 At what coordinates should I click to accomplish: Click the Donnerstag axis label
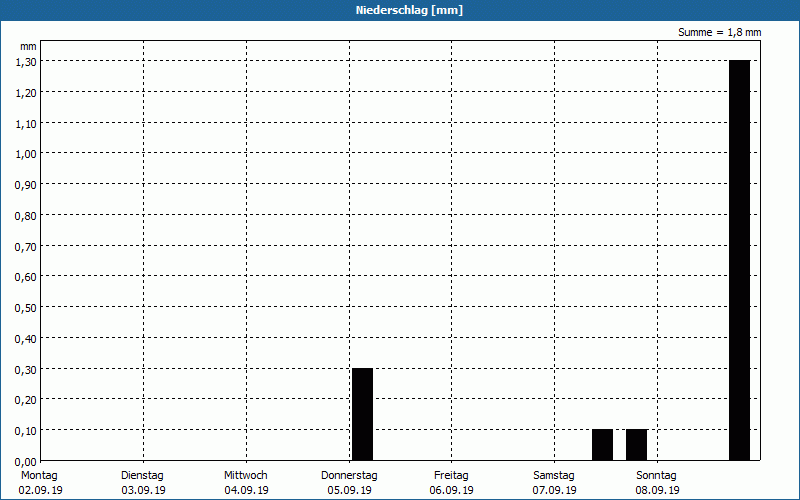click(349, 476)
